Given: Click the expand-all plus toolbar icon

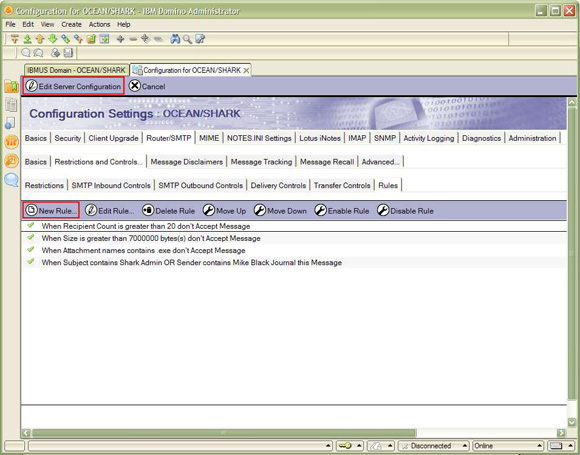Looking at the screenshot, I should (145, 39).
